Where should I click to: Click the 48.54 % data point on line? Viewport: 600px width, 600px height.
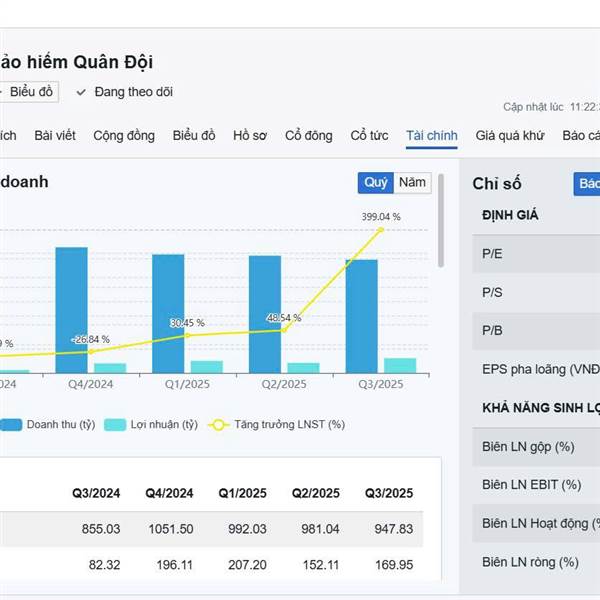(284, 330)
